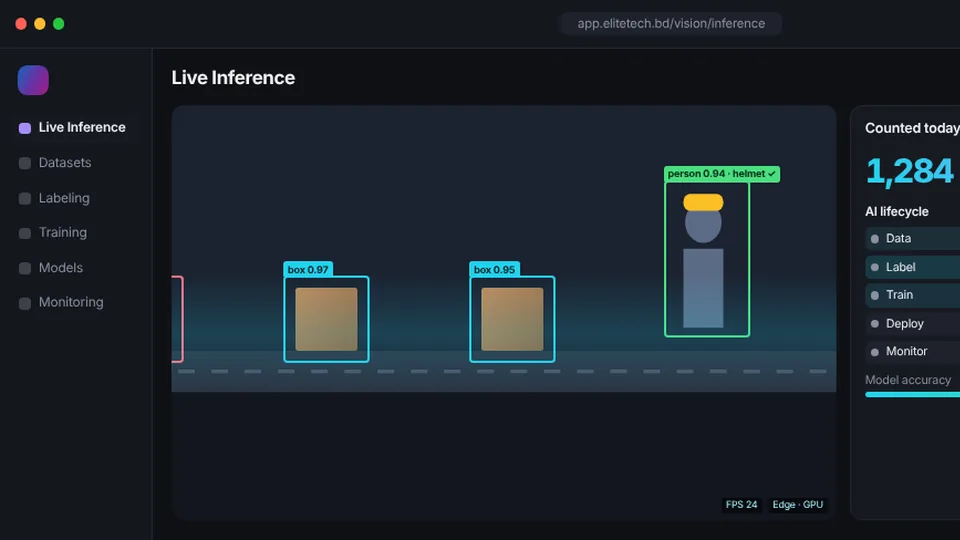Click the Datasets sidebar icon
The height and width of the screenshot is (540, 960).
(x=25, y=163)
